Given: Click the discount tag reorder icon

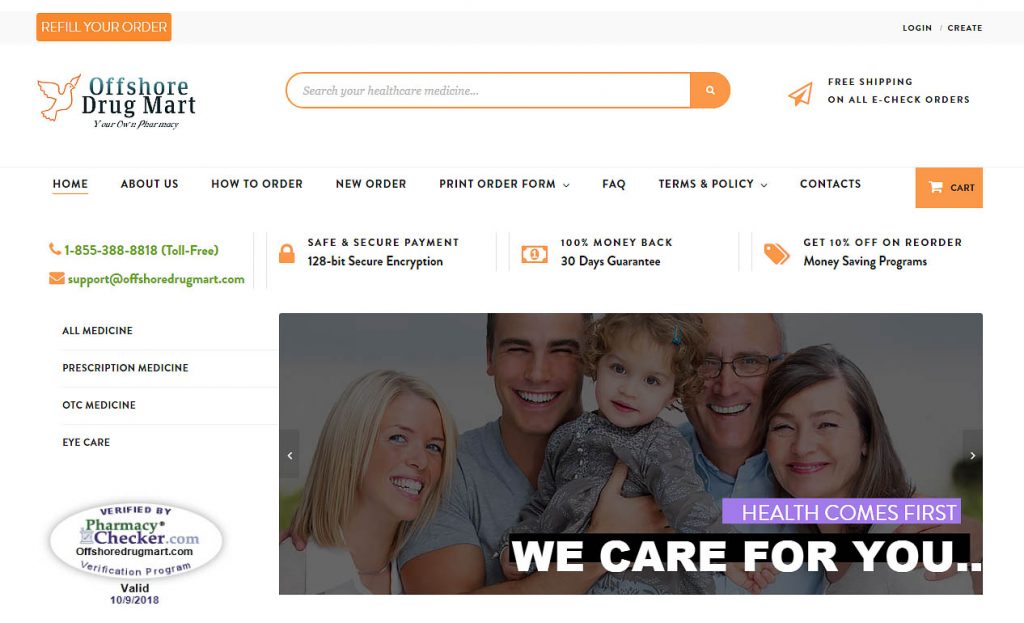Looking at the screenshot, I should point(776,253).
